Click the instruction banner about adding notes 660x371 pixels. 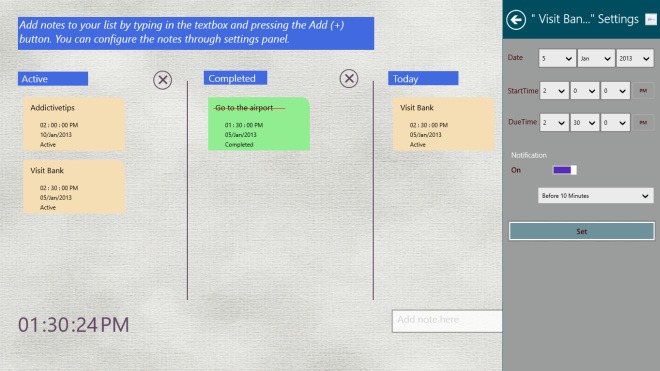click(x=196, y=33)
